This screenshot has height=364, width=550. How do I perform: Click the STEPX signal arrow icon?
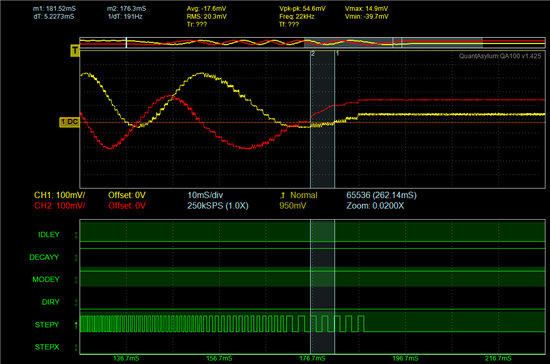(76, 347)
